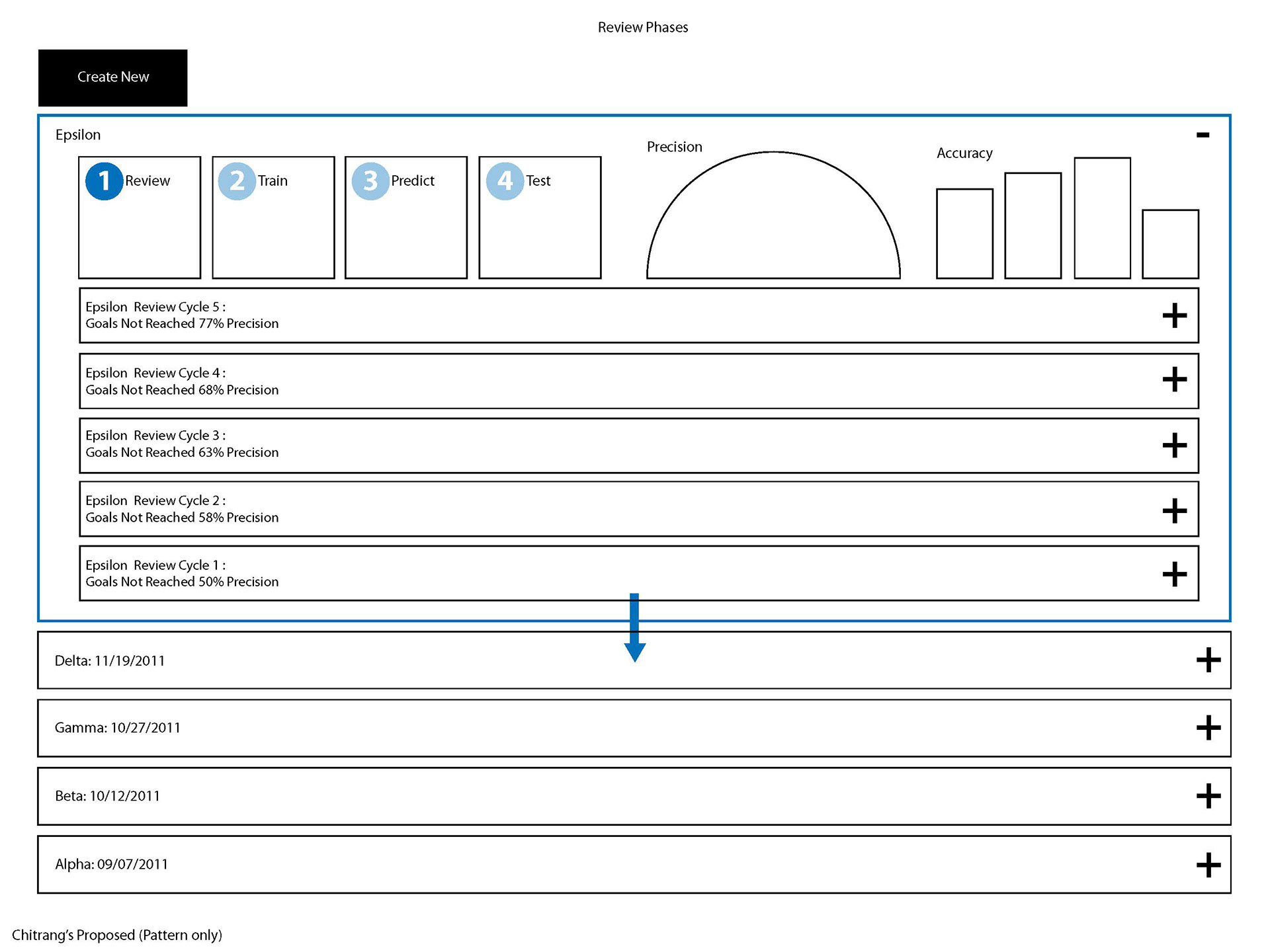Click the shortest Accuracy chart bar
This screenshot has width=1270, height=952.
[1170, 244]
